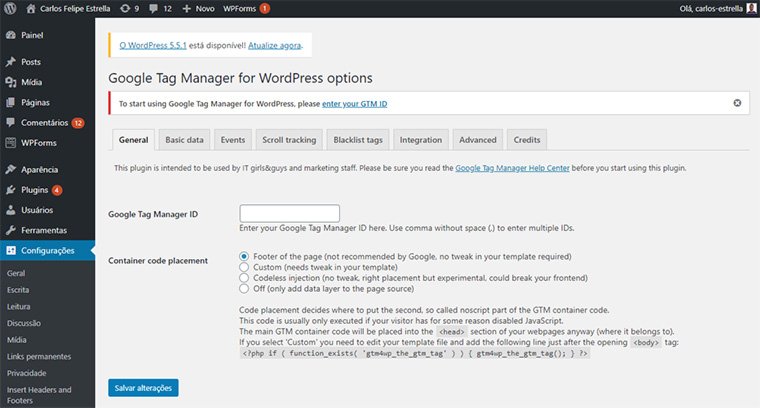The width and height of the screenshot is (760, 408).
Task: Switch to the Basic data tab
Action: point(184,140)
